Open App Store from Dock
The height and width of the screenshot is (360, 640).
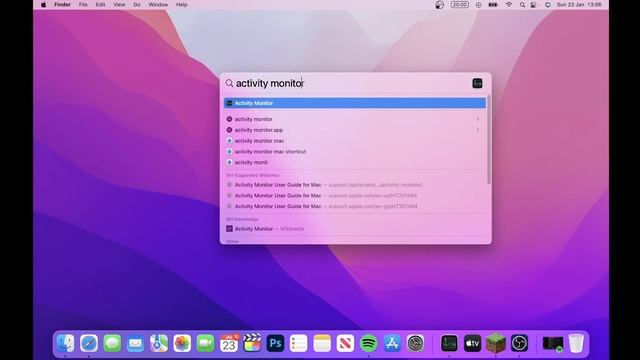click(x=392, y=343)
